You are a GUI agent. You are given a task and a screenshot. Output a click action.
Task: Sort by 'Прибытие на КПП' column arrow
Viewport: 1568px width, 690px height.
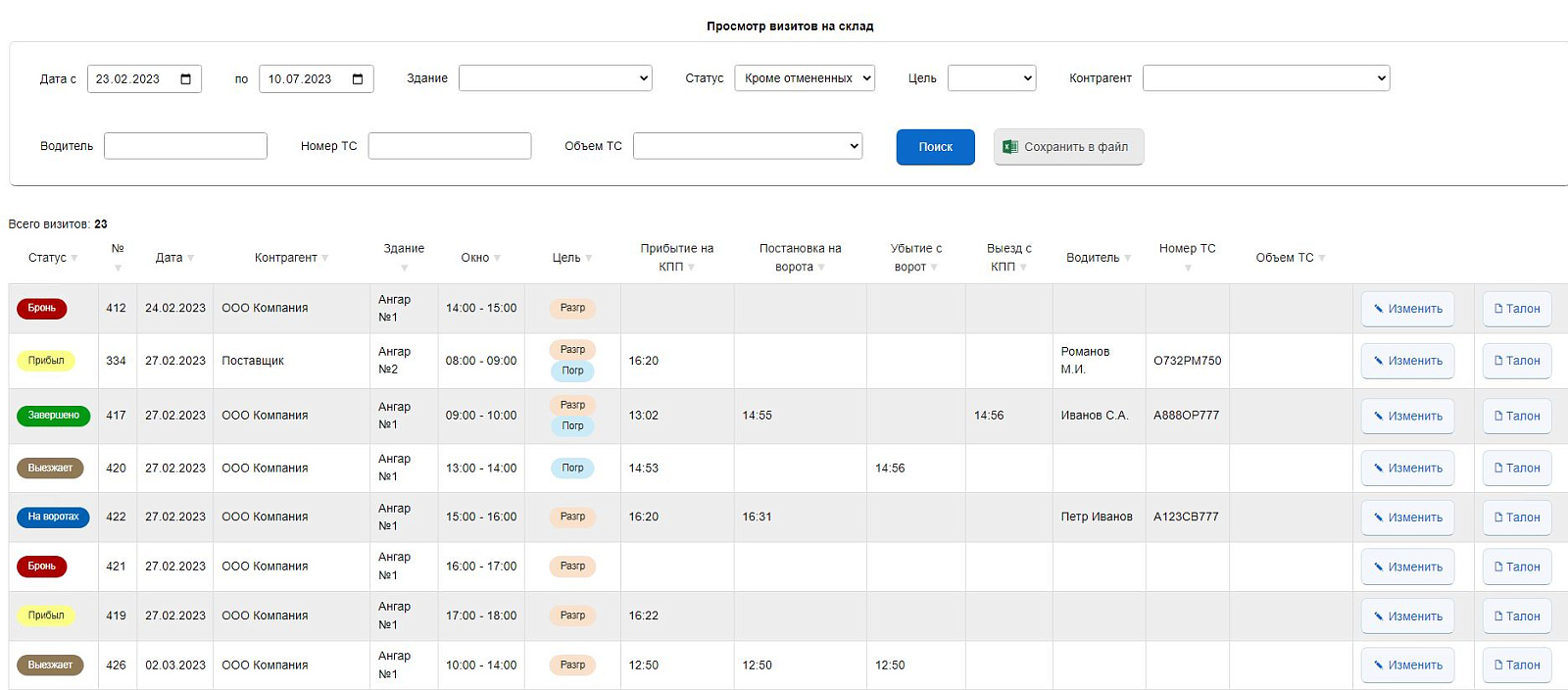point(692,268)
